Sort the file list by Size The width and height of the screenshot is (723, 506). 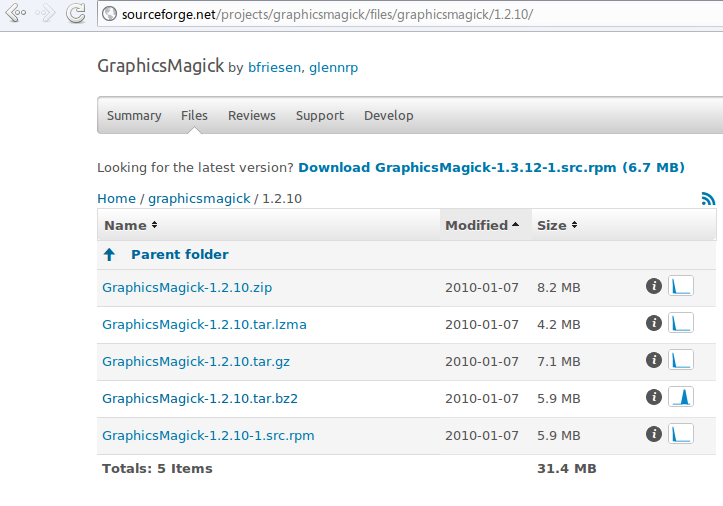click(557, 225)
